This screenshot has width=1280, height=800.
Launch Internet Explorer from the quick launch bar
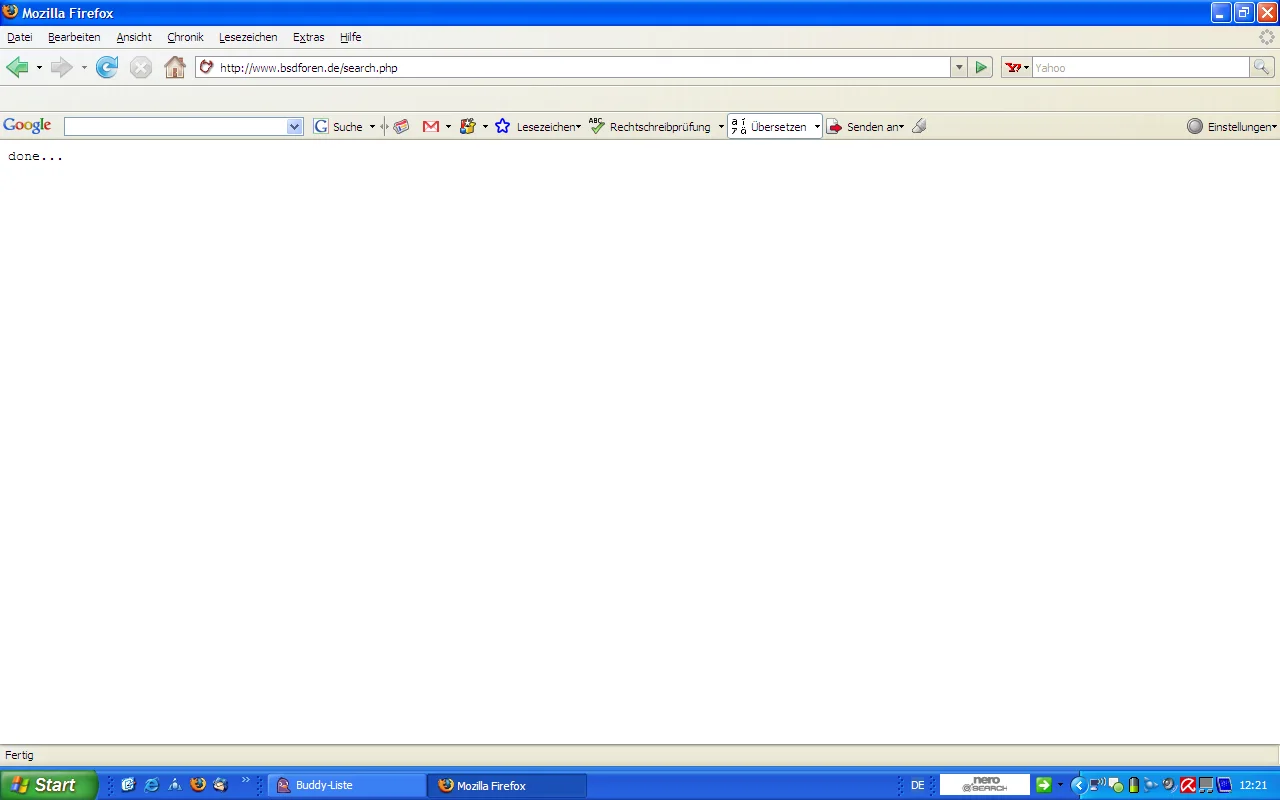(x=152, y=785)
